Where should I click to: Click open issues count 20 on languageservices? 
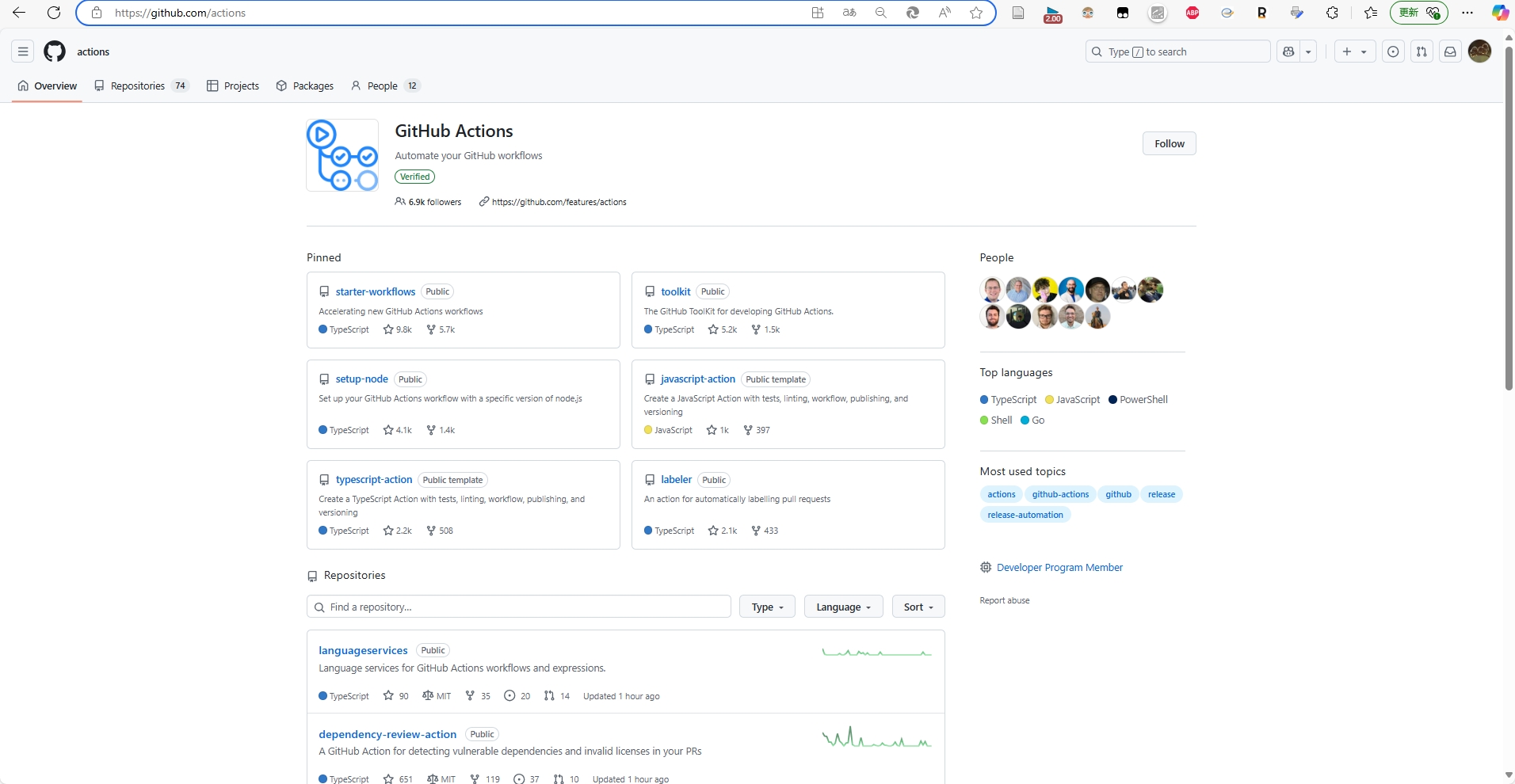[x=517, y=696]
